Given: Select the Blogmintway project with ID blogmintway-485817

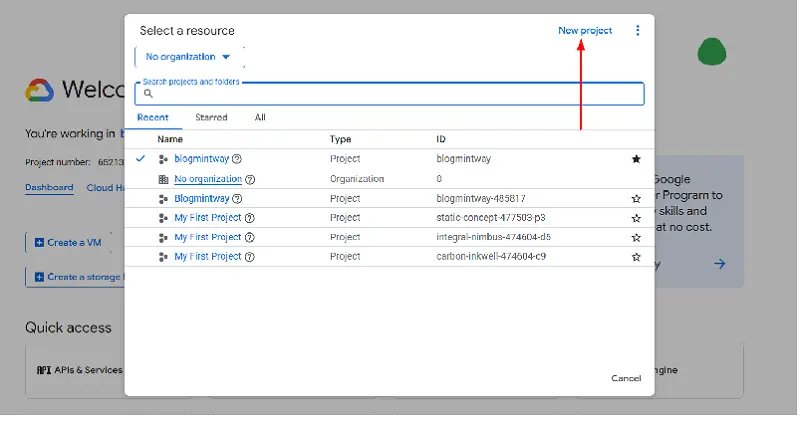Looking at the screenshot, I should pos(202,199).
